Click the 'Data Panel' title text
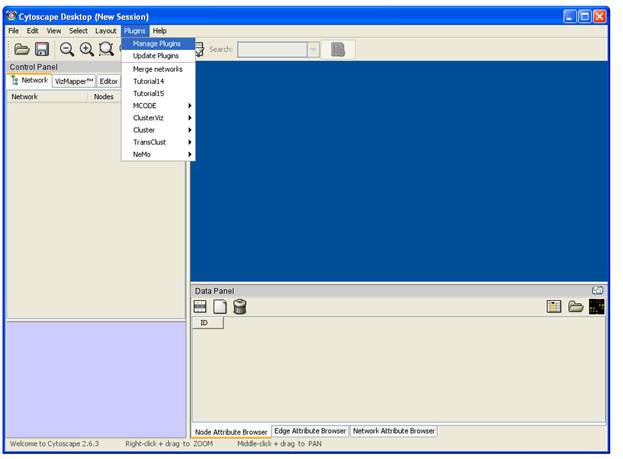 [x=214, y=291]
